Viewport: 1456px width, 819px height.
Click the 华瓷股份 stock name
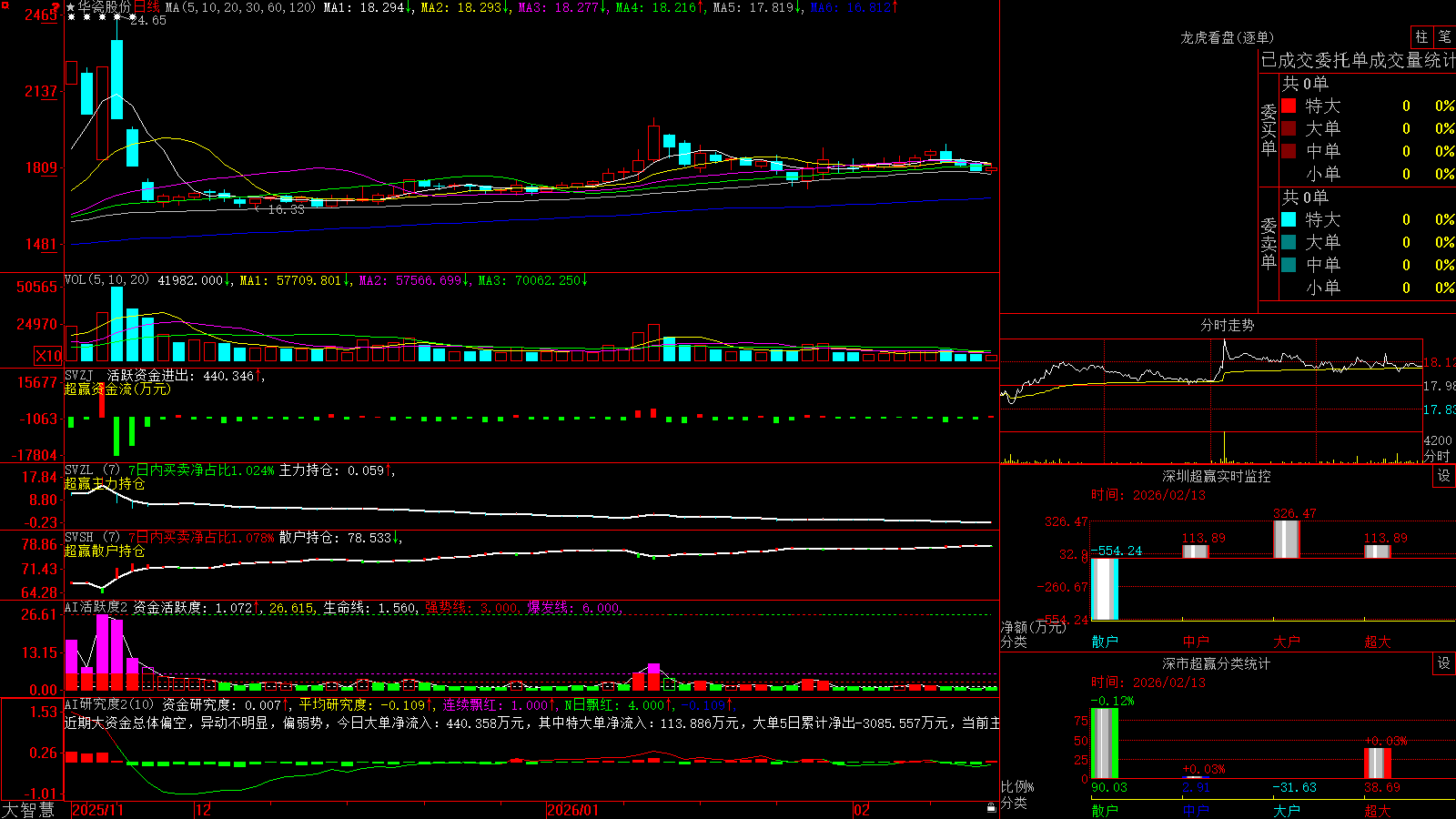click(x=105, y=7)
